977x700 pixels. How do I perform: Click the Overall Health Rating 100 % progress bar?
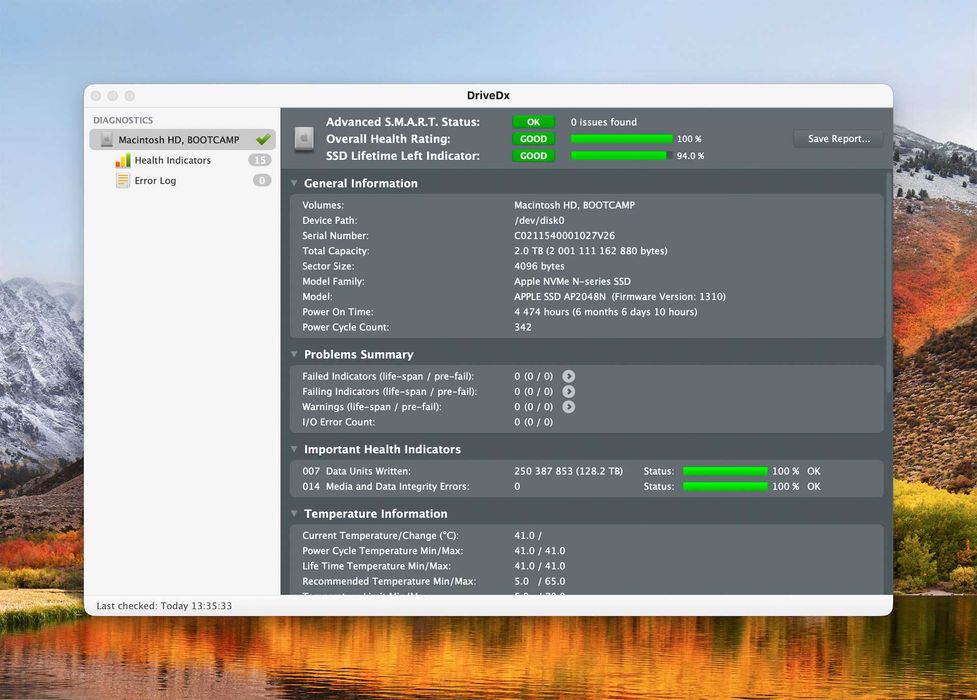[x=621, y=139]
